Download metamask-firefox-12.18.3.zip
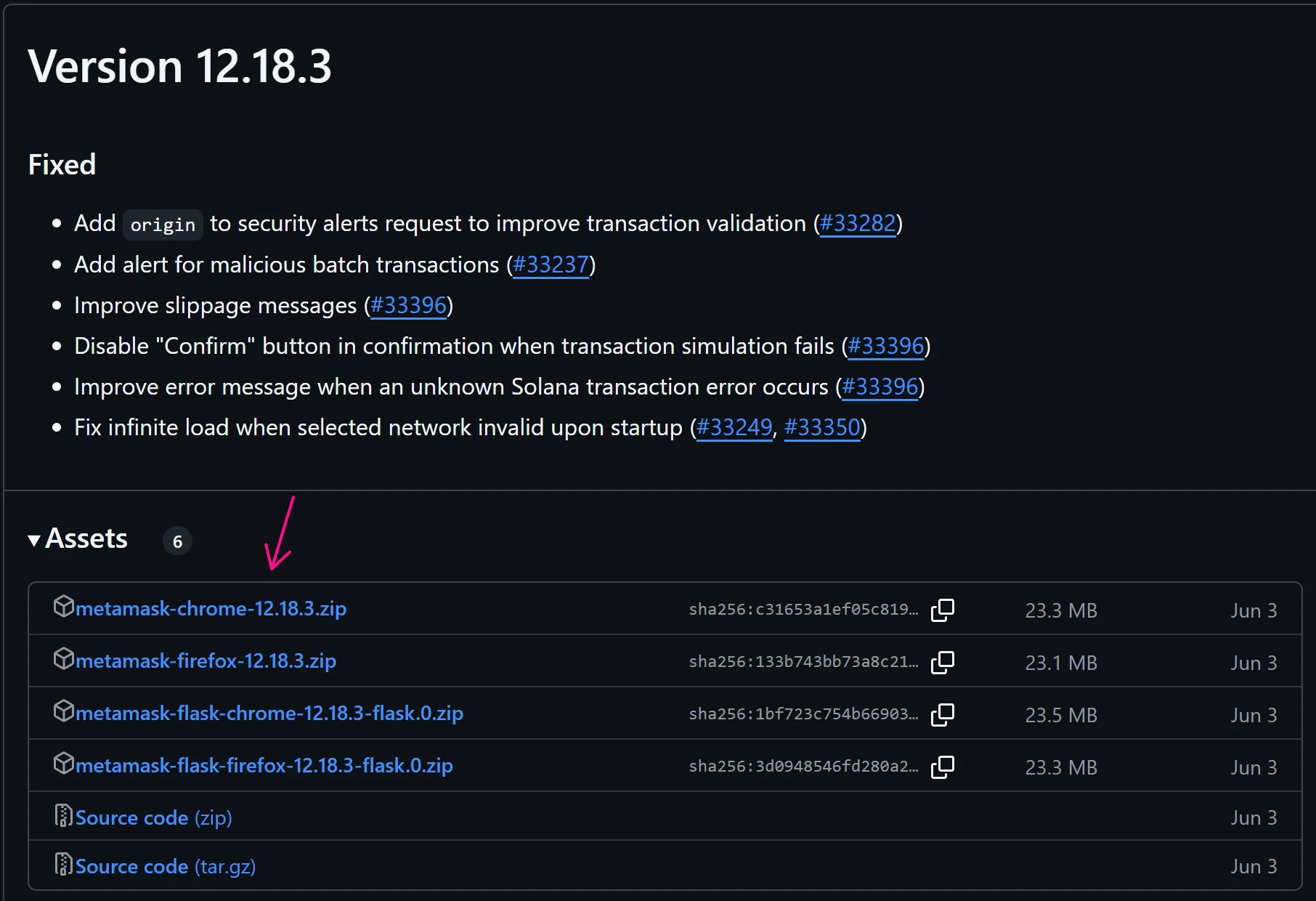 pos(206,661)
